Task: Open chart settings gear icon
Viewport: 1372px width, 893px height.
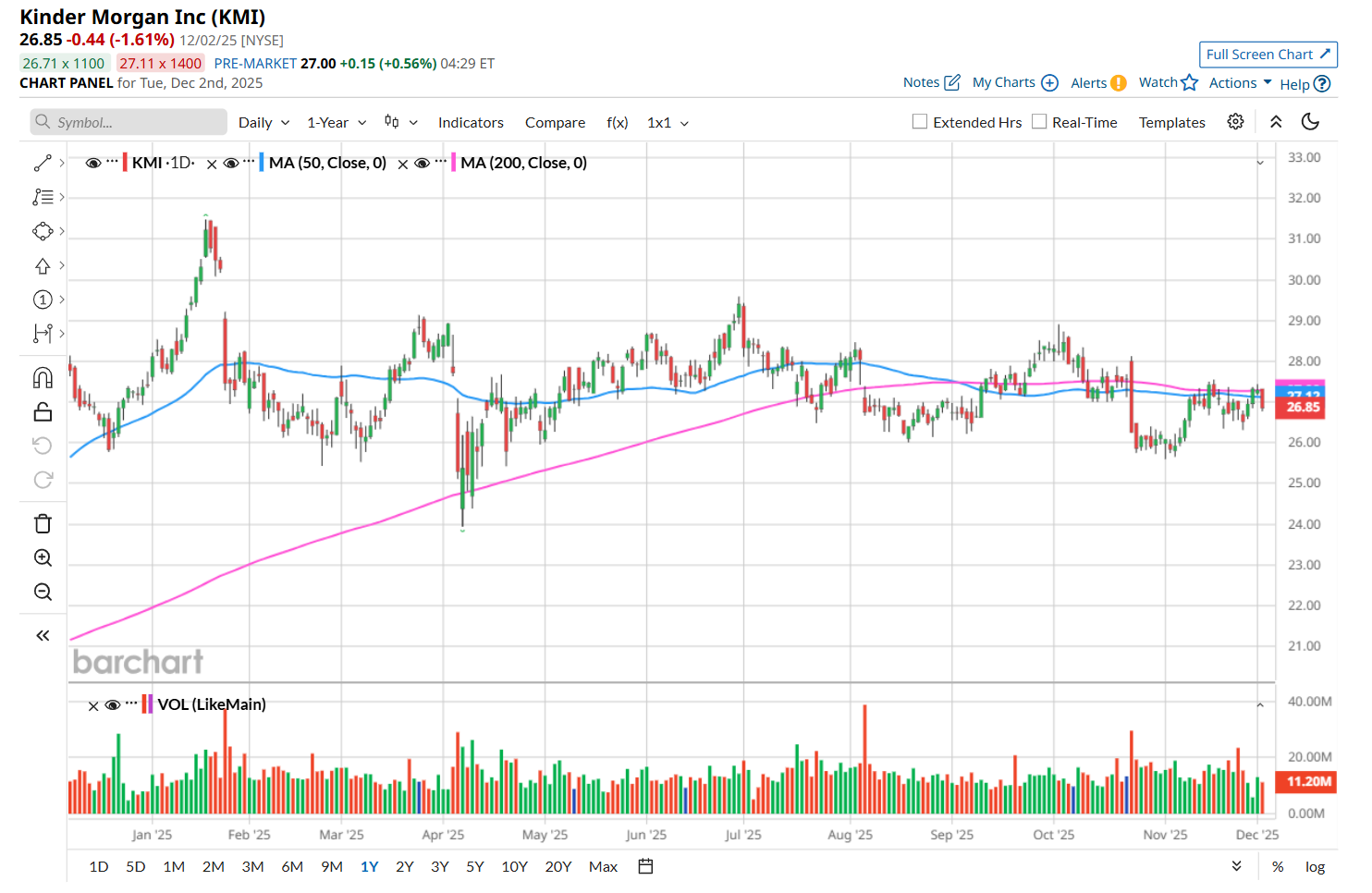Action: pos(1235,122)
